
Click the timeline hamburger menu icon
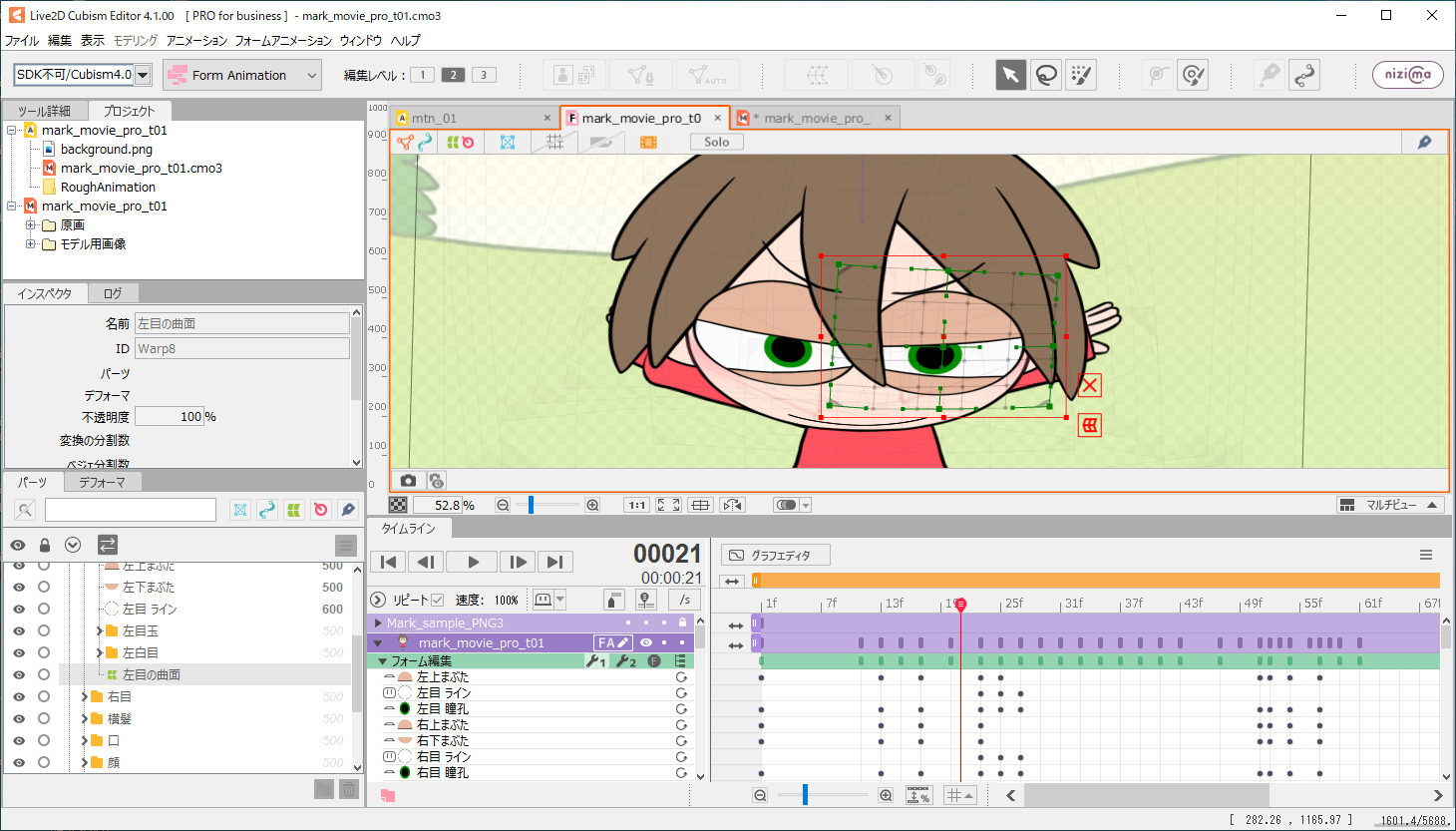1426,555
